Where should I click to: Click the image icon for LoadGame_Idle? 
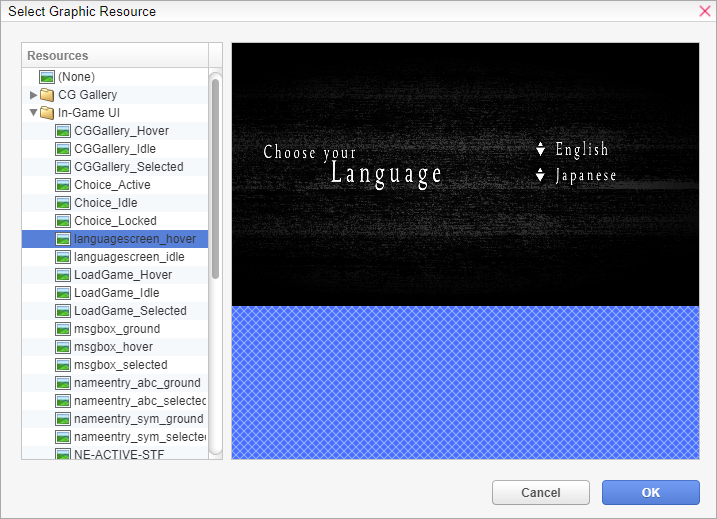click(63, 293)
